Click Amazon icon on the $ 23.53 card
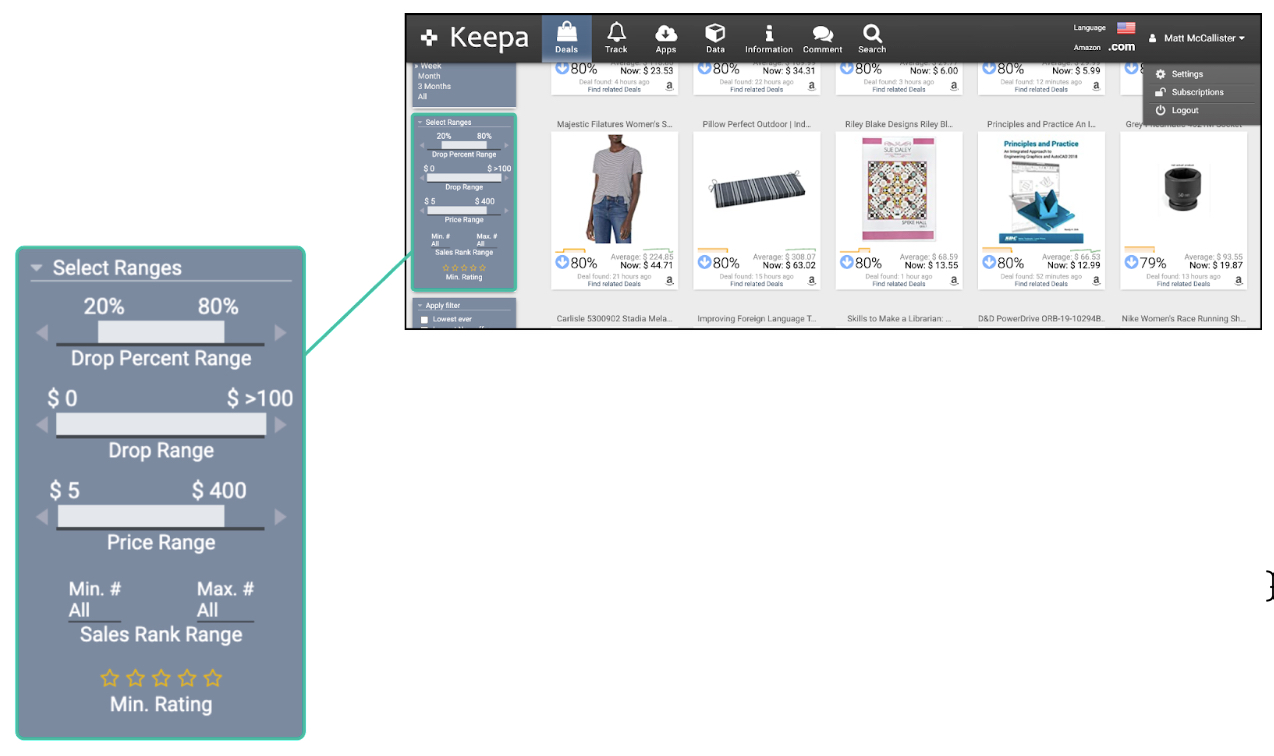The height and width of the screenshot is (756, 1274). (669, 86)
